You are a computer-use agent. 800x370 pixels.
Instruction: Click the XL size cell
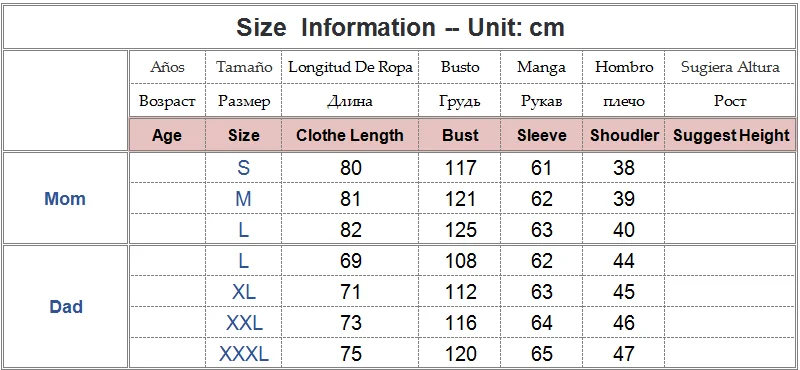coord(244,291)
